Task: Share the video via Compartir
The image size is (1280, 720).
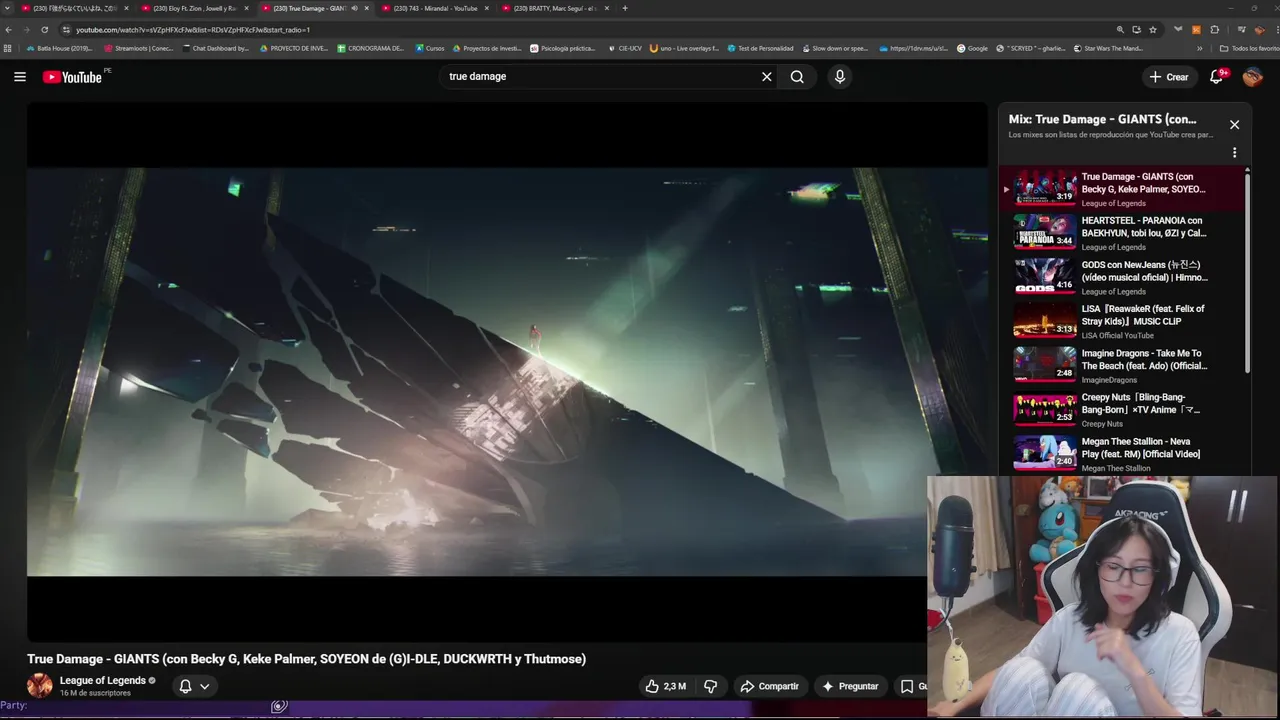Action: (769, 686)
